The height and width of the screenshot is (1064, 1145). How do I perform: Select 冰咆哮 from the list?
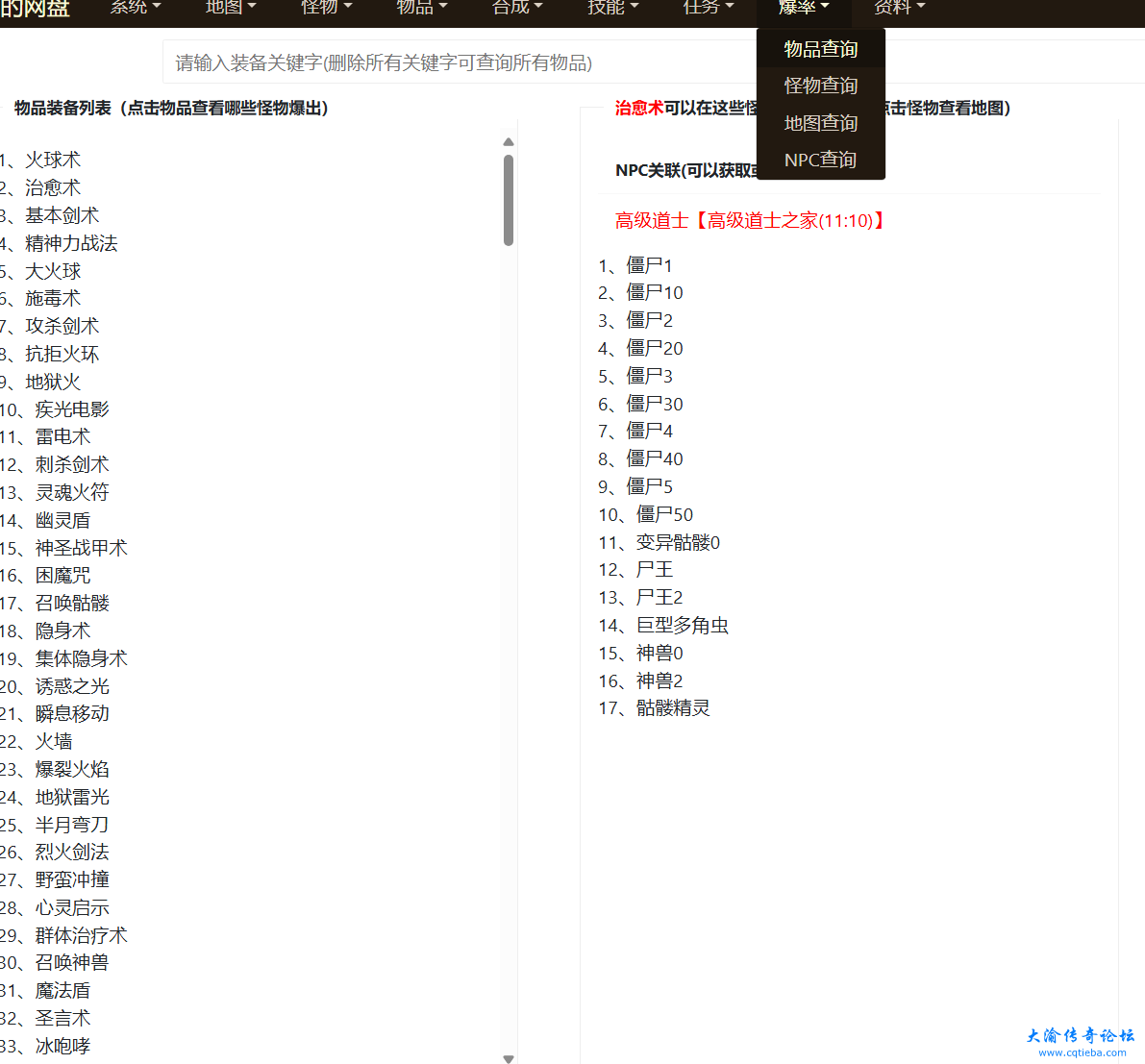click(x=62, y=1046)
